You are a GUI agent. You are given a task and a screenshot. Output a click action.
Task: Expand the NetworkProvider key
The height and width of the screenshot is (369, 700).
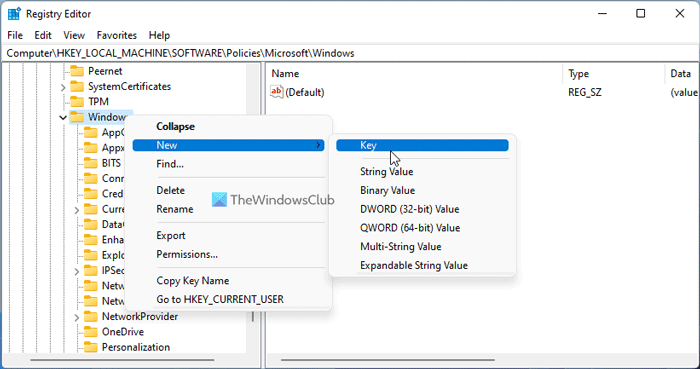(x=77, y=317)
